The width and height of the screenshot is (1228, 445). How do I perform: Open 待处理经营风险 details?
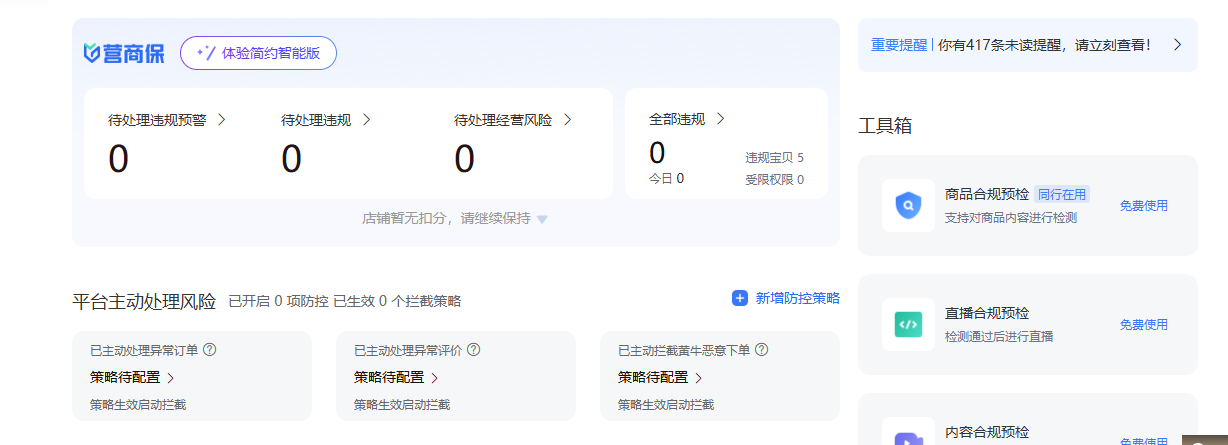point(512,120)
